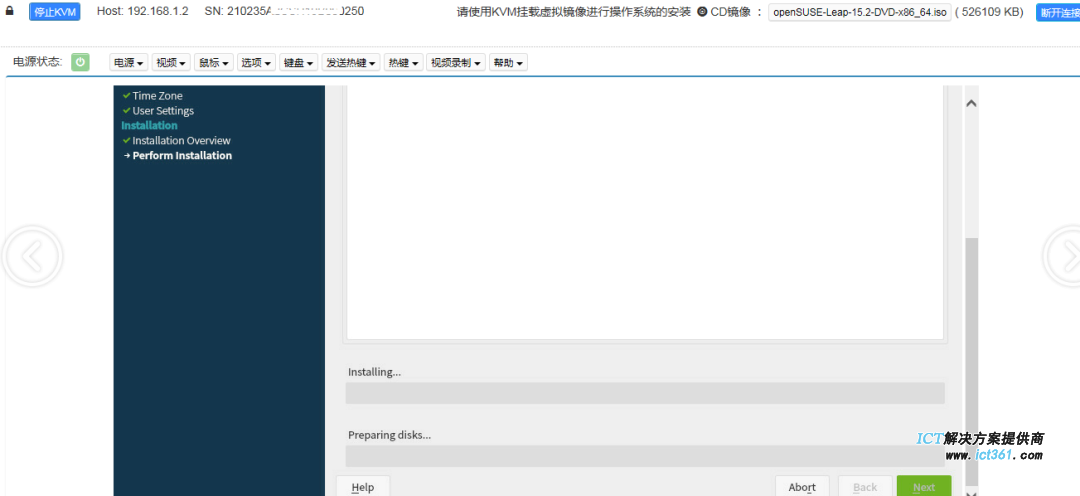Go to previous slide with left arrow circle
The image size is (1080, 496).
click(x=32, y=256)
